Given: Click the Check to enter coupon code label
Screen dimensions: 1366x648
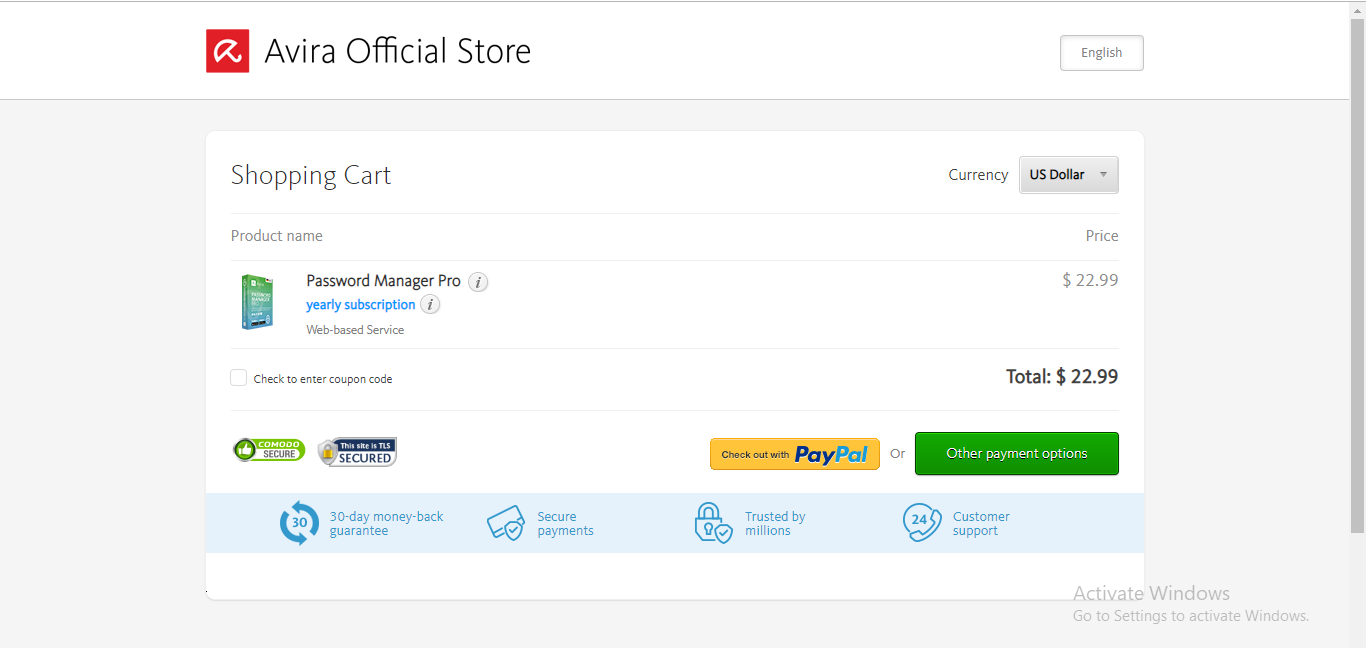Looking at the screenshot, I should click(x=323, y=379).
